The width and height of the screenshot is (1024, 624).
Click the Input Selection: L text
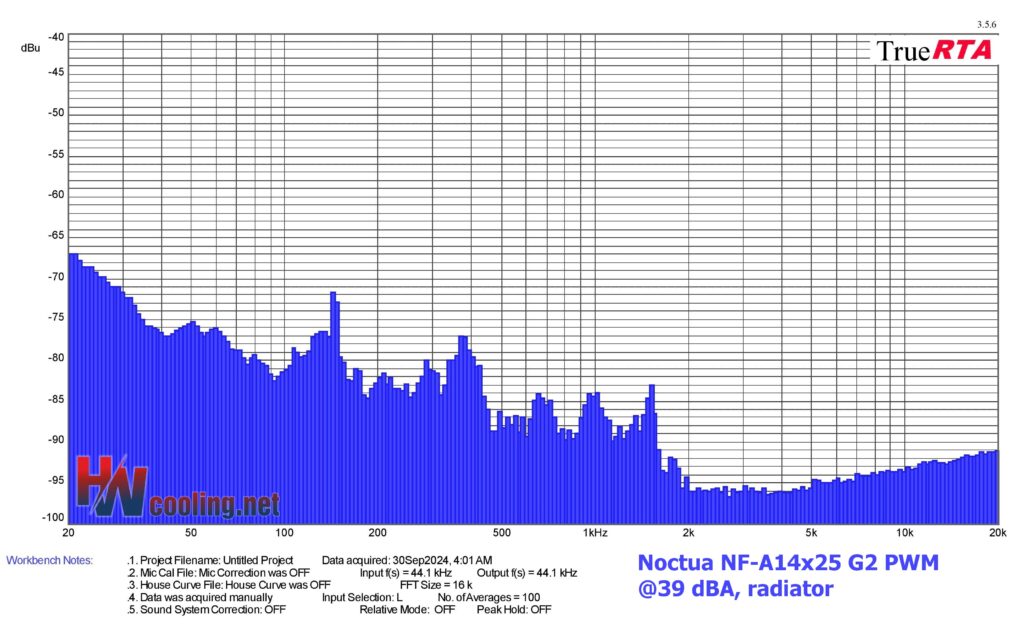pos(361,597)
